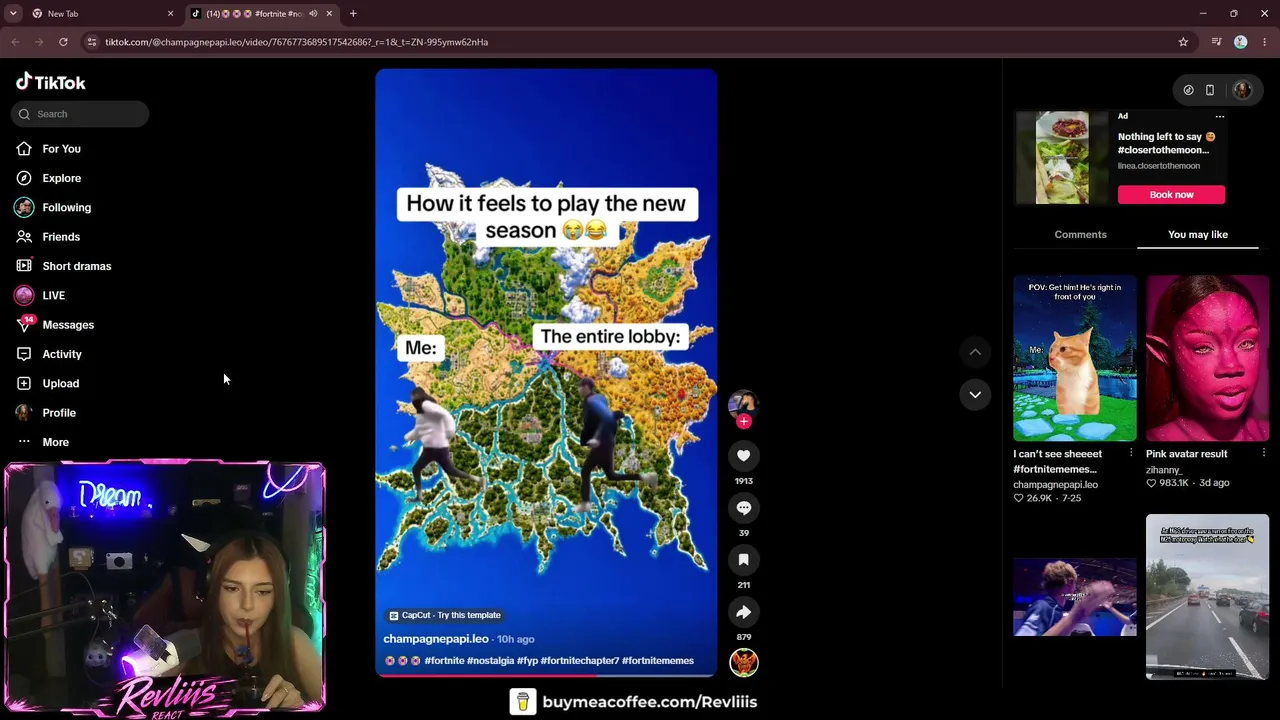Open options for Pink avatar result video

click(x=1264, y=454)
